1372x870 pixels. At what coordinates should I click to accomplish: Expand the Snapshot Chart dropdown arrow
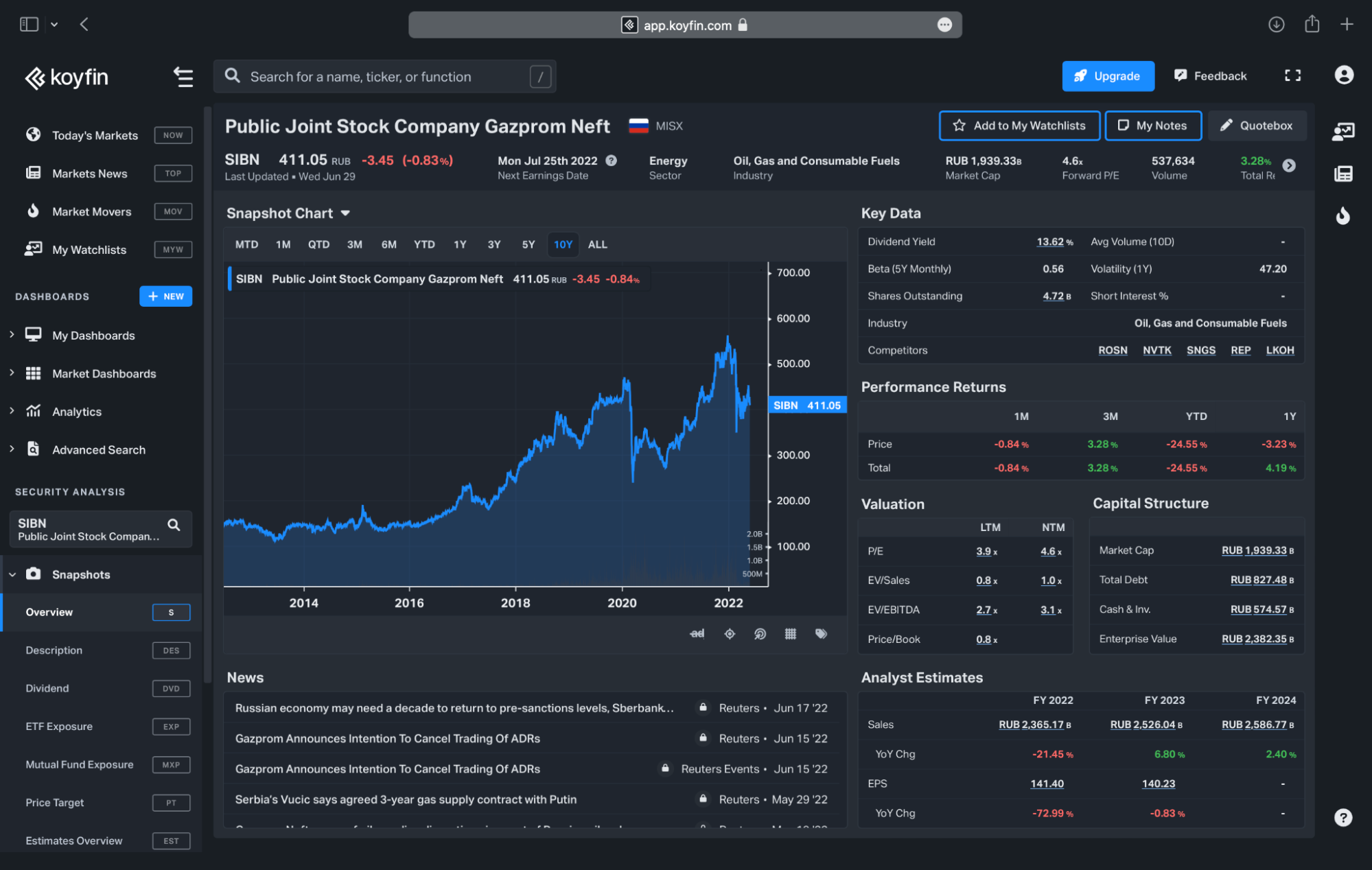point(347,212)
